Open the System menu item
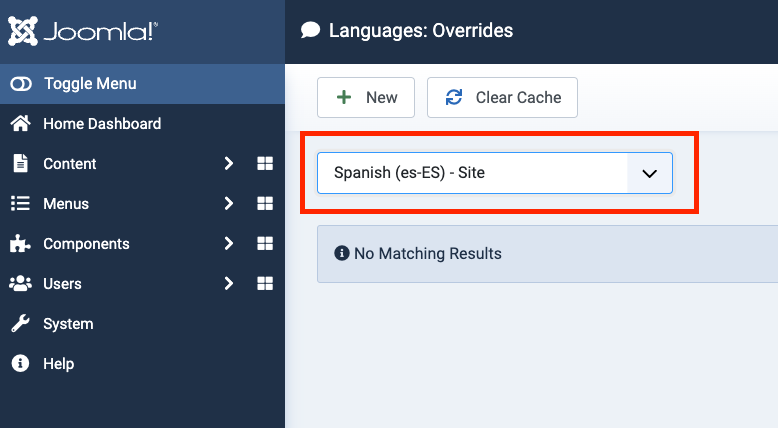The height and width of the screenshot is (428, 778). coord(68,324)
